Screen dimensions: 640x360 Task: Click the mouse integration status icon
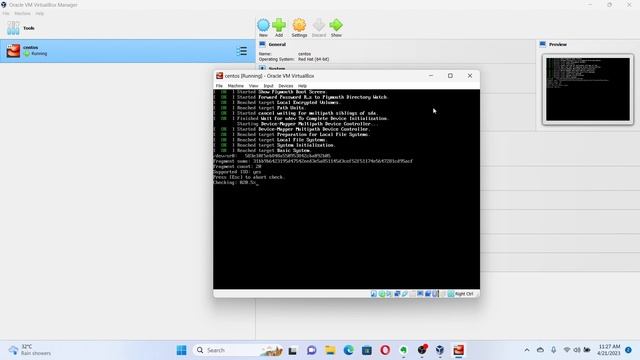443,294
